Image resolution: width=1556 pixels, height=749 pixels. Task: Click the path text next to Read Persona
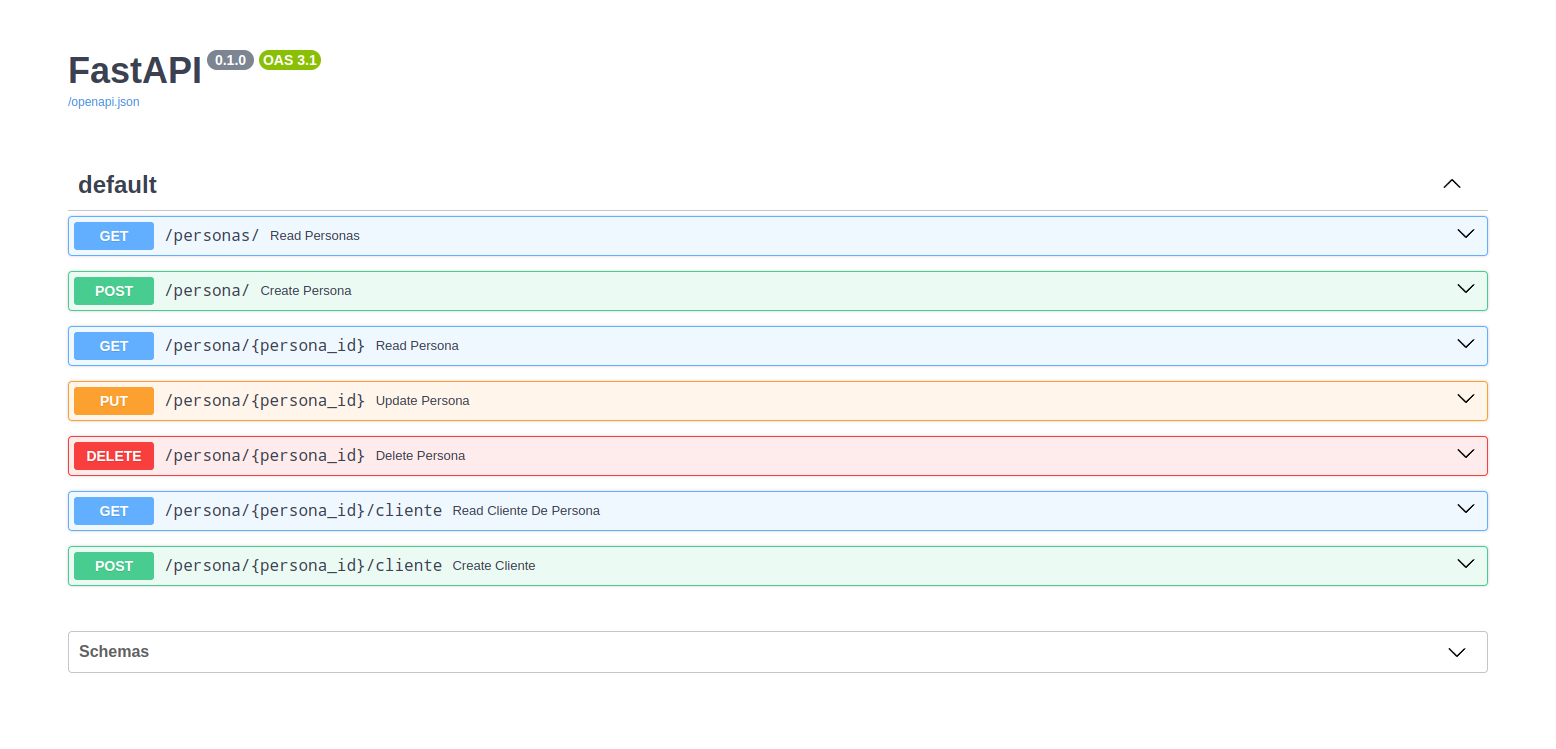tap(265, 346)
